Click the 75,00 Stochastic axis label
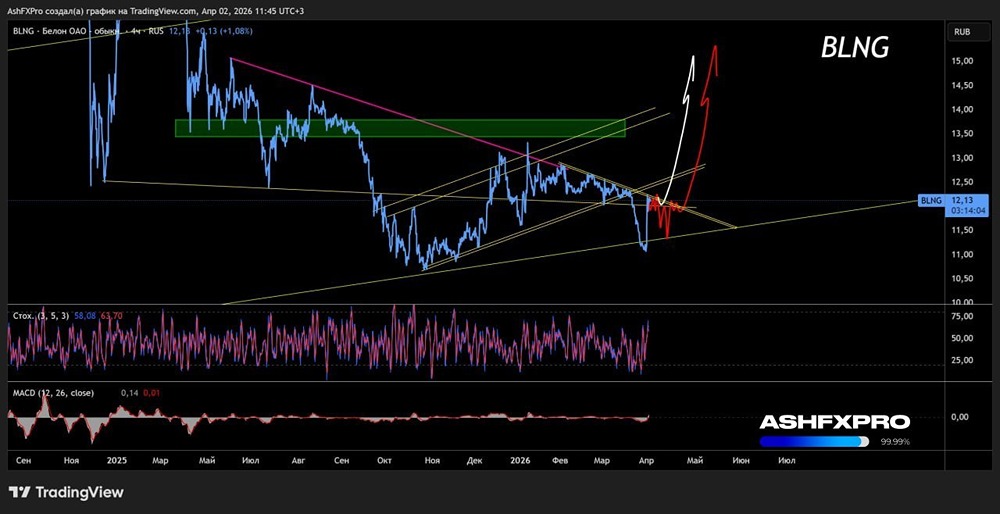 click(962, 316)
